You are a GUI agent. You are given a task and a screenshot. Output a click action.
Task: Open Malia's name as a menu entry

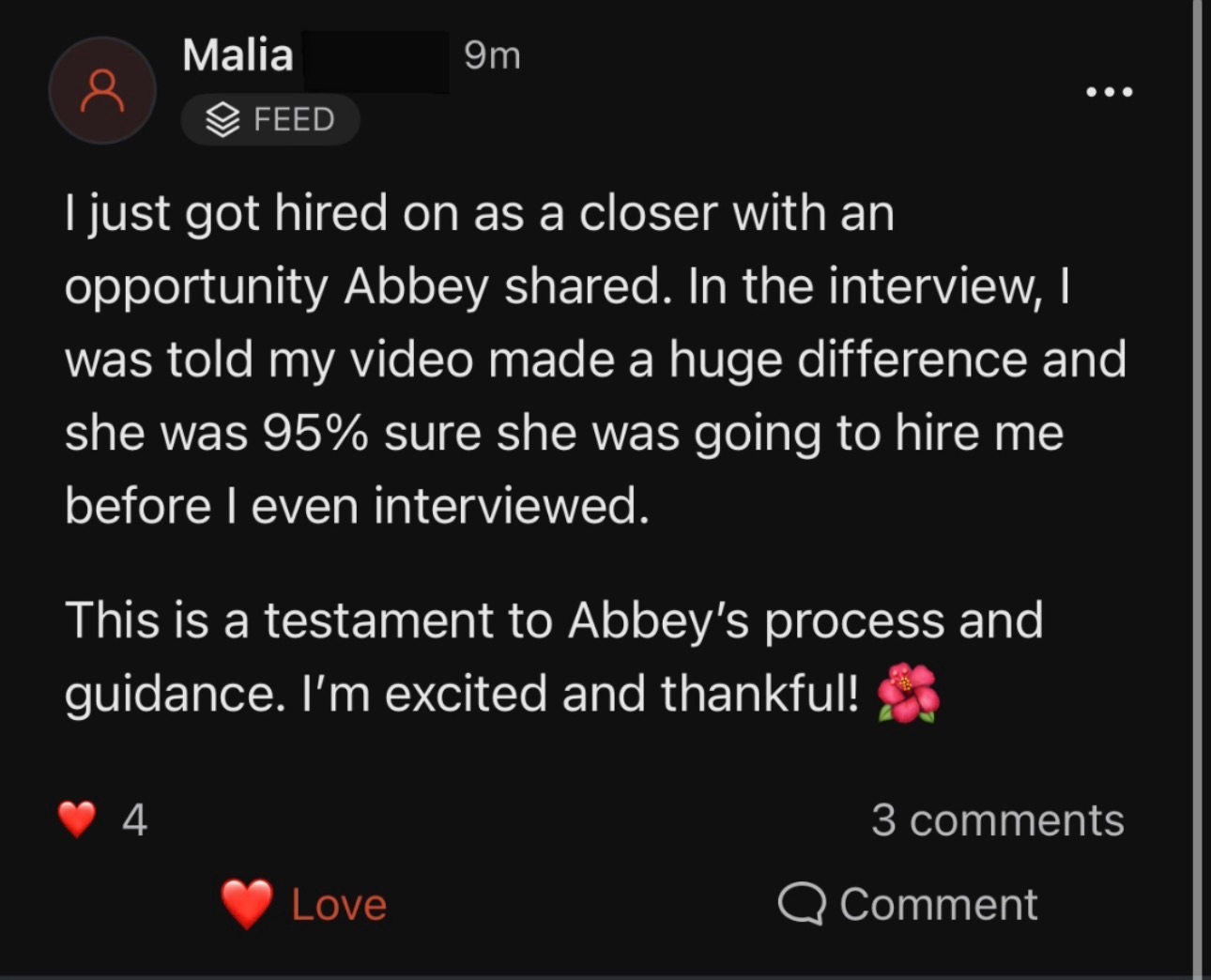(238, 54)
